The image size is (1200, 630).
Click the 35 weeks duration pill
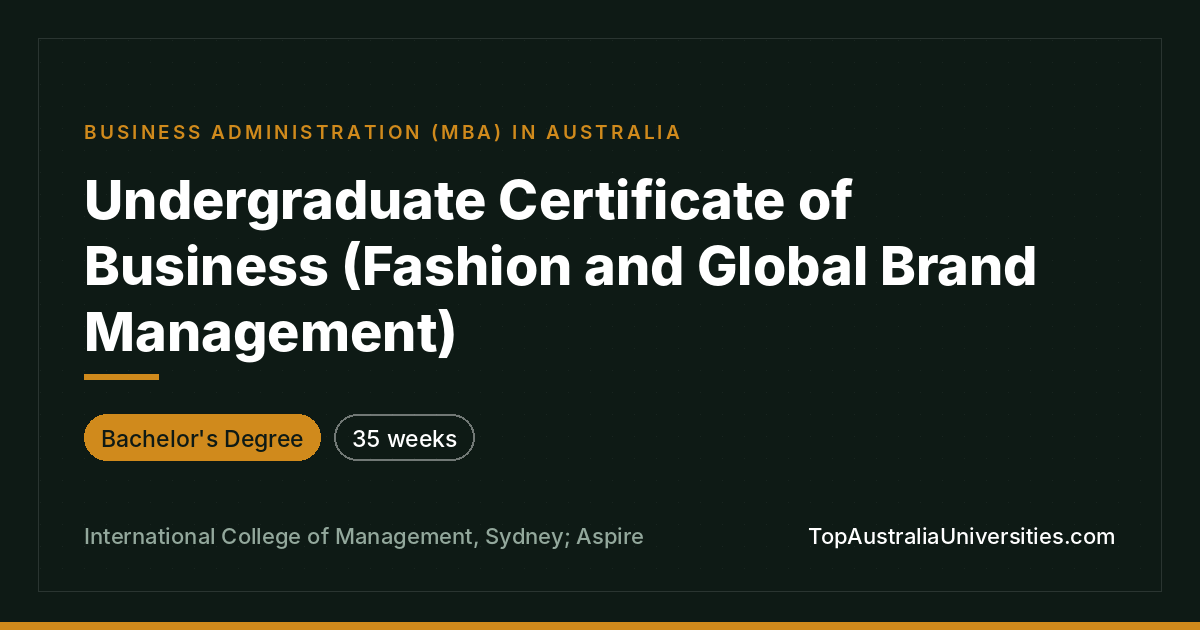coord(404,438)
